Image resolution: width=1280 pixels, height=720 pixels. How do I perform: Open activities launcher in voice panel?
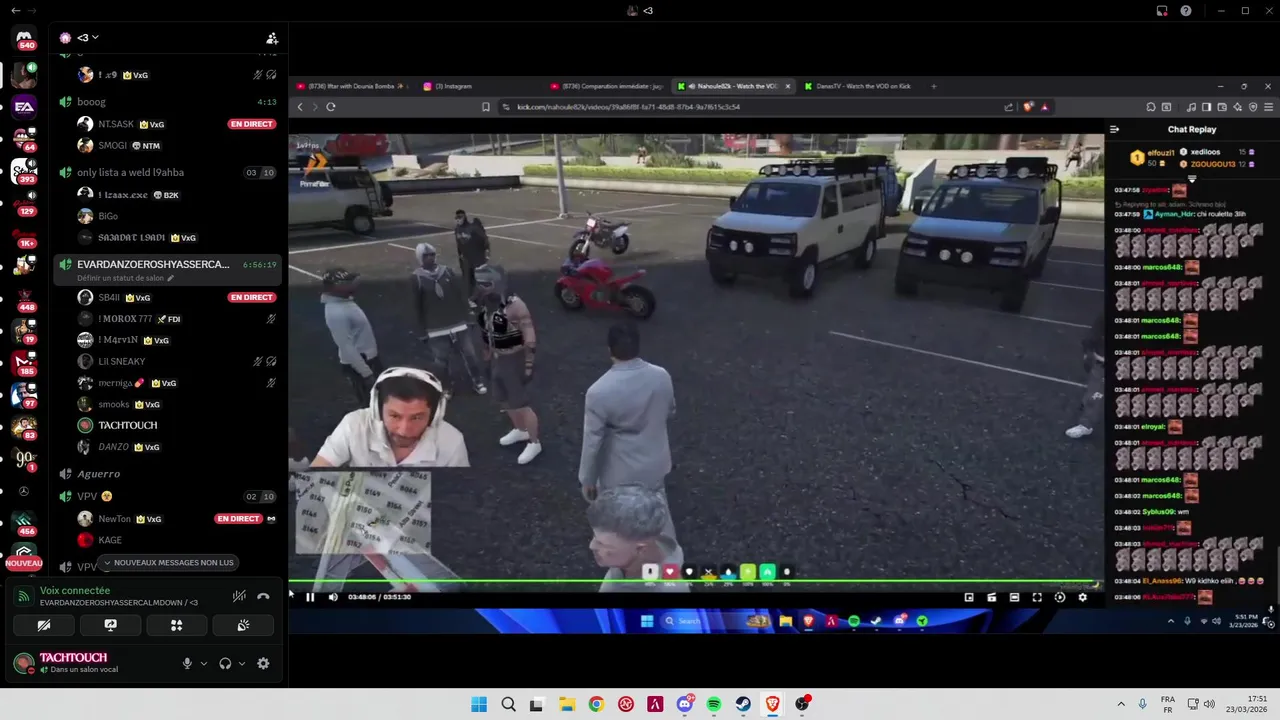pos(176,625)
